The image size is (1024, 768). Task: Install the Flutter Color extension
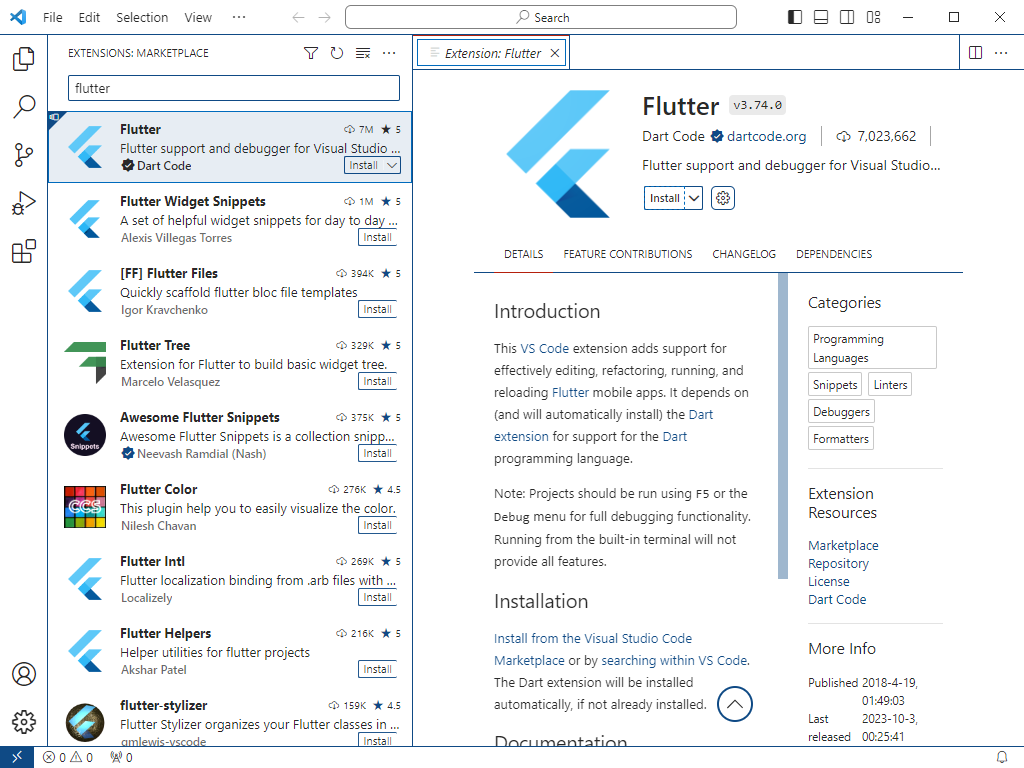377,525
